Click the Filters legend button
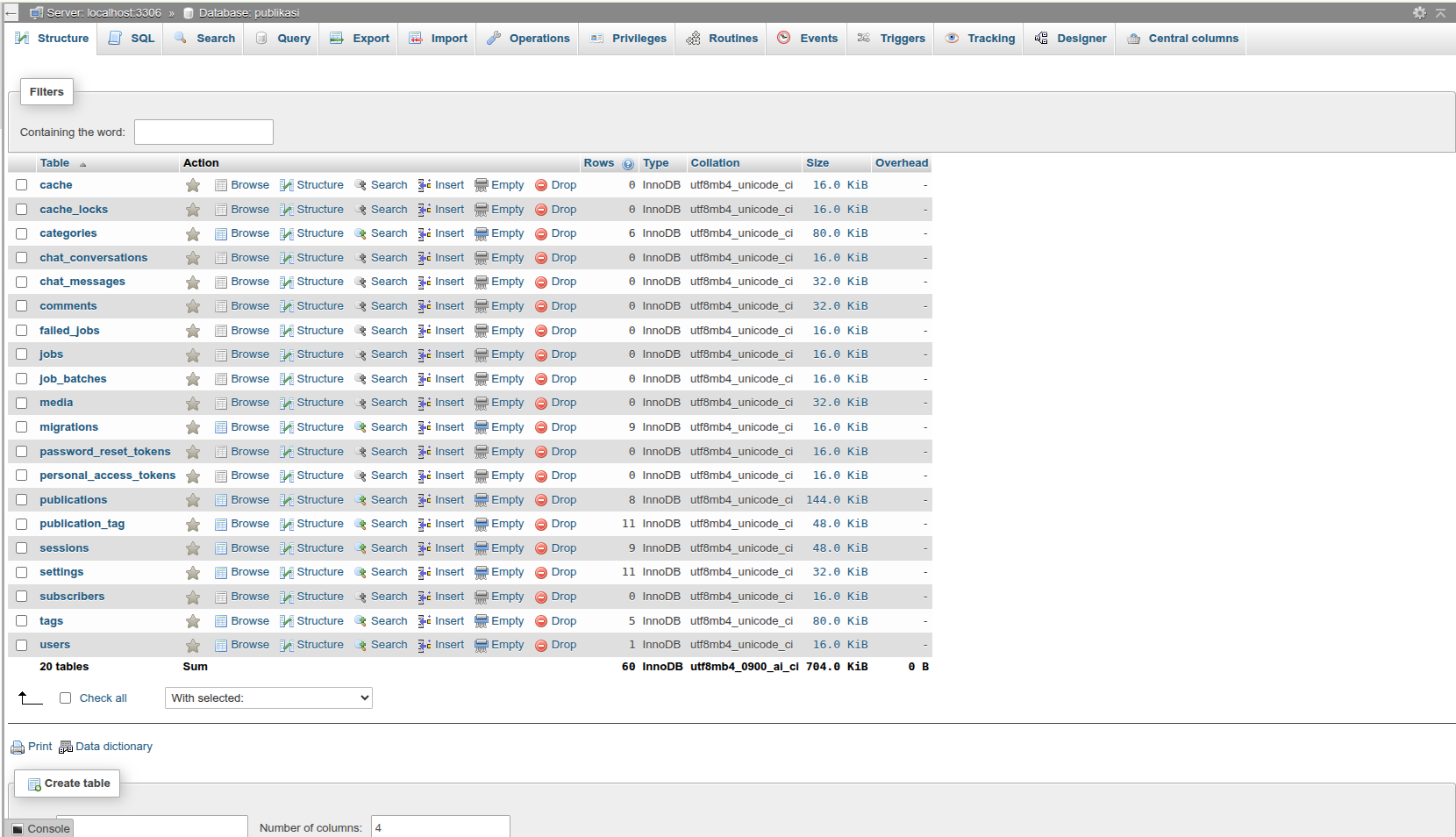The height and width of the screenshot is (837, 1456). click(x=46, y=92)
